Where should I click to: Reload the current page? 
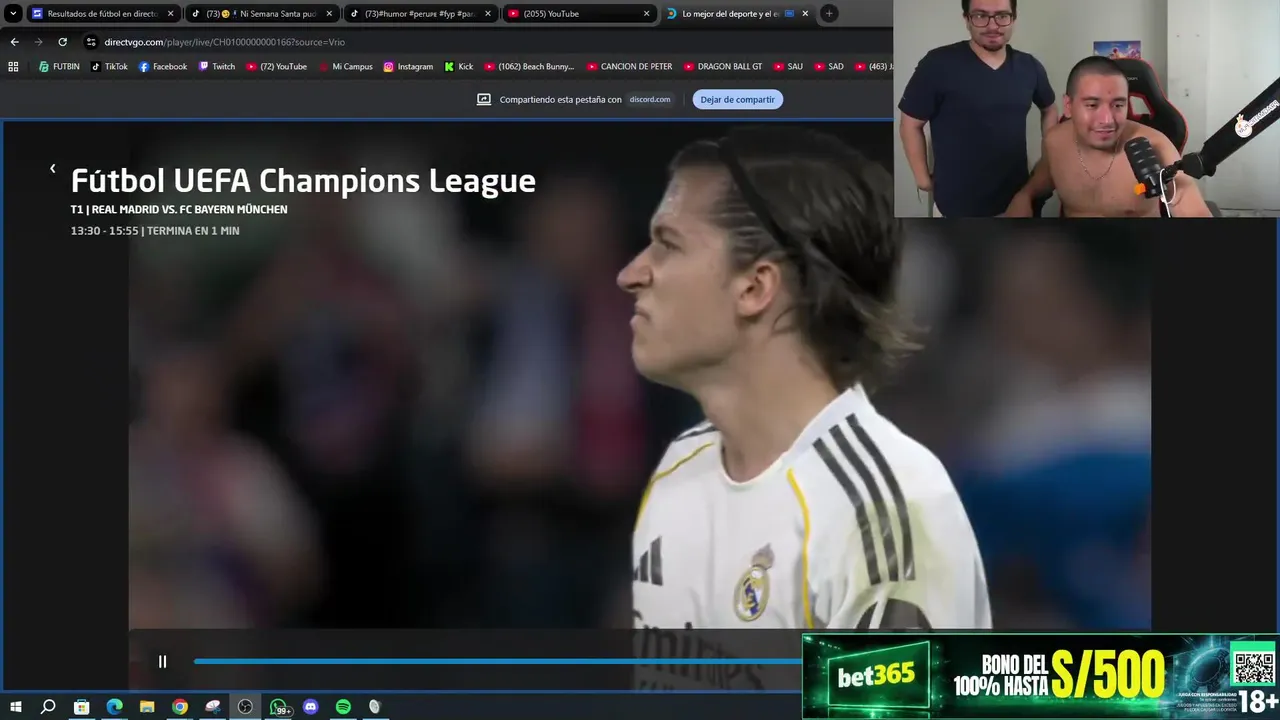click(x=62, y=42)
